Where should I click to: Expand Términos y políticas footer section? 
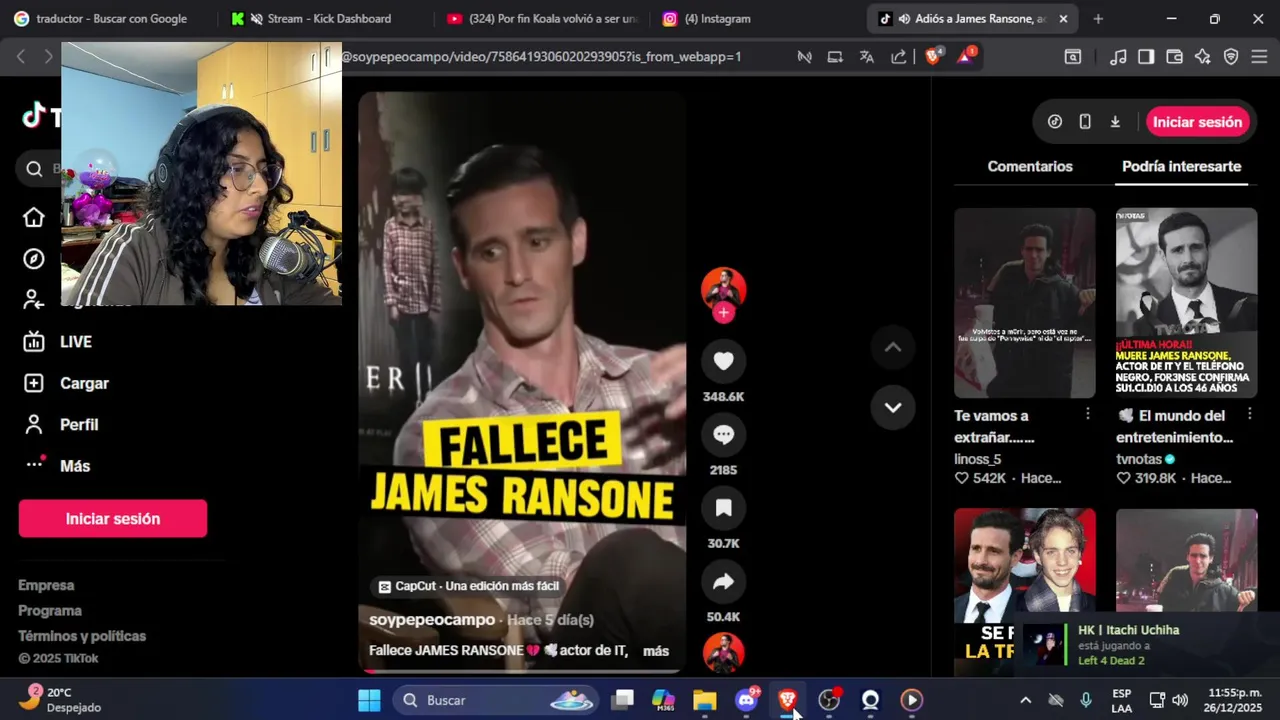pos(82,636)
